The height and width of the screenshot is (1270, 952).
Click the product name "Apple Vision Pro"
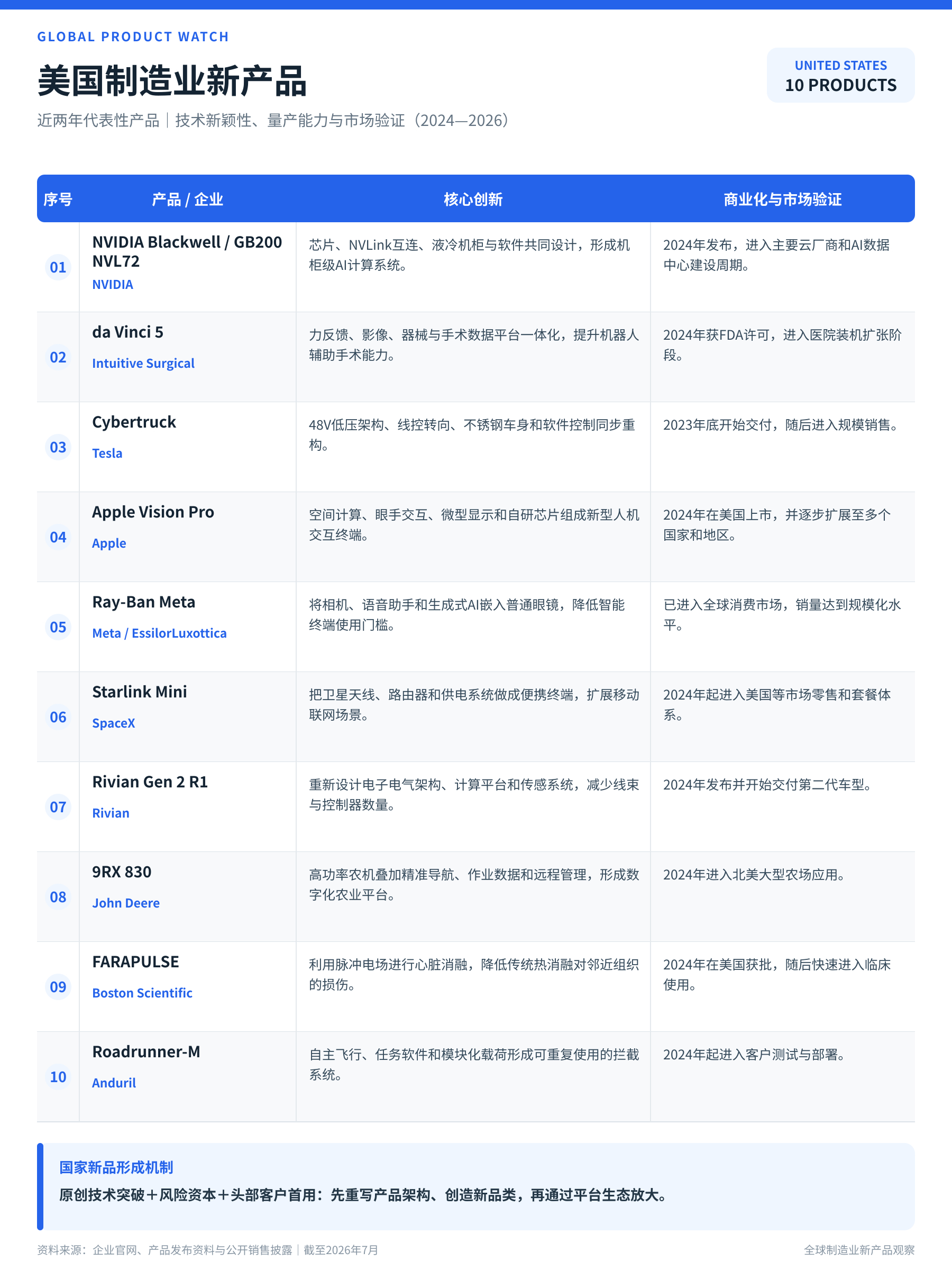click(x=153, y=512)
